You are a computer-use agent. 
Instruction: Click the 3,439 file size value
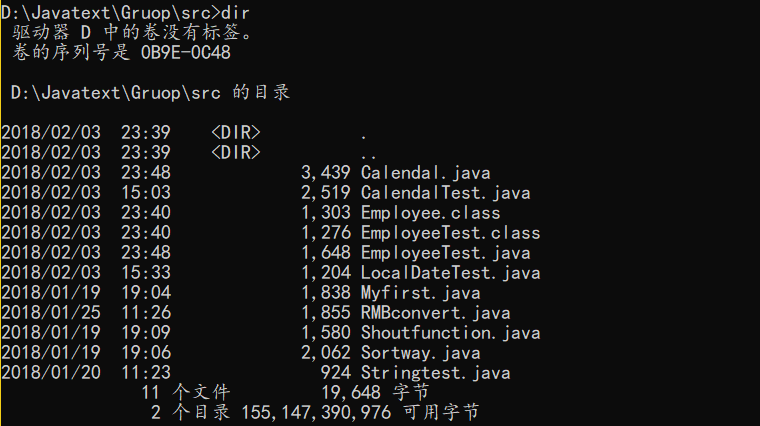326,173
